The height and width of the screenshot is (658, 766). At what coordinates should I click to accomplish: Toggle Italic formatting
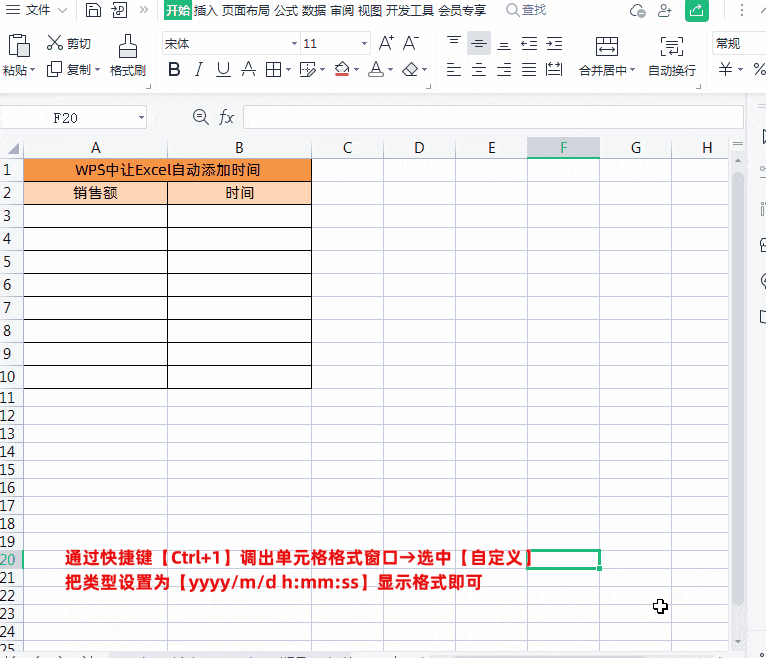point(198,70)
